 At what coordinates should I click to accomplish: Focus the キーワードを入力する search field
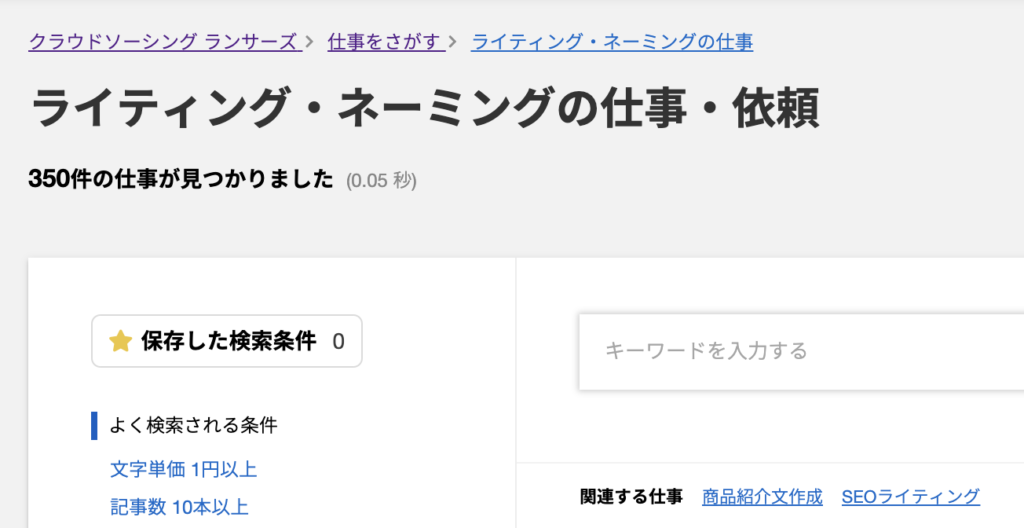(801, 352)
